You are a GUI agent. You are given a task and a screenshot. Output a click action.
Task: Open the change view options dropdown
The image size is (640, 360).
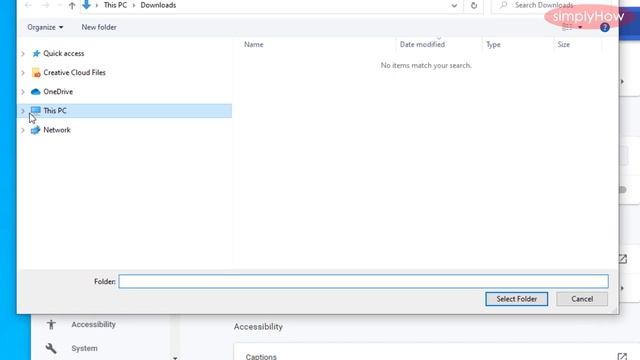click(x=580, y=28)
